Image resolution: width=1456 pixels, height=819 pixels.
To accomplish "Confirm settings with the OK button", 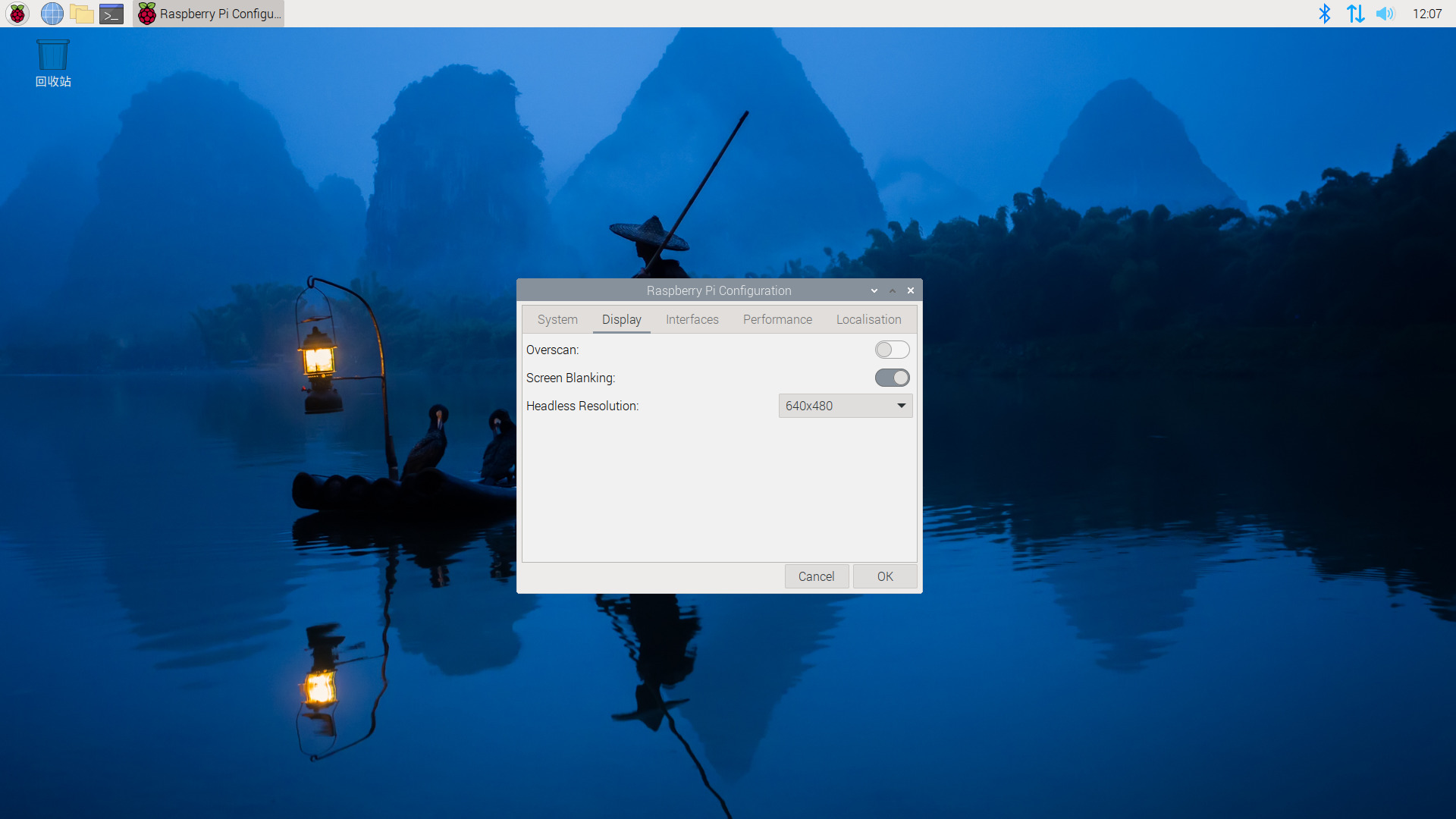I will [x=885, y=576].
